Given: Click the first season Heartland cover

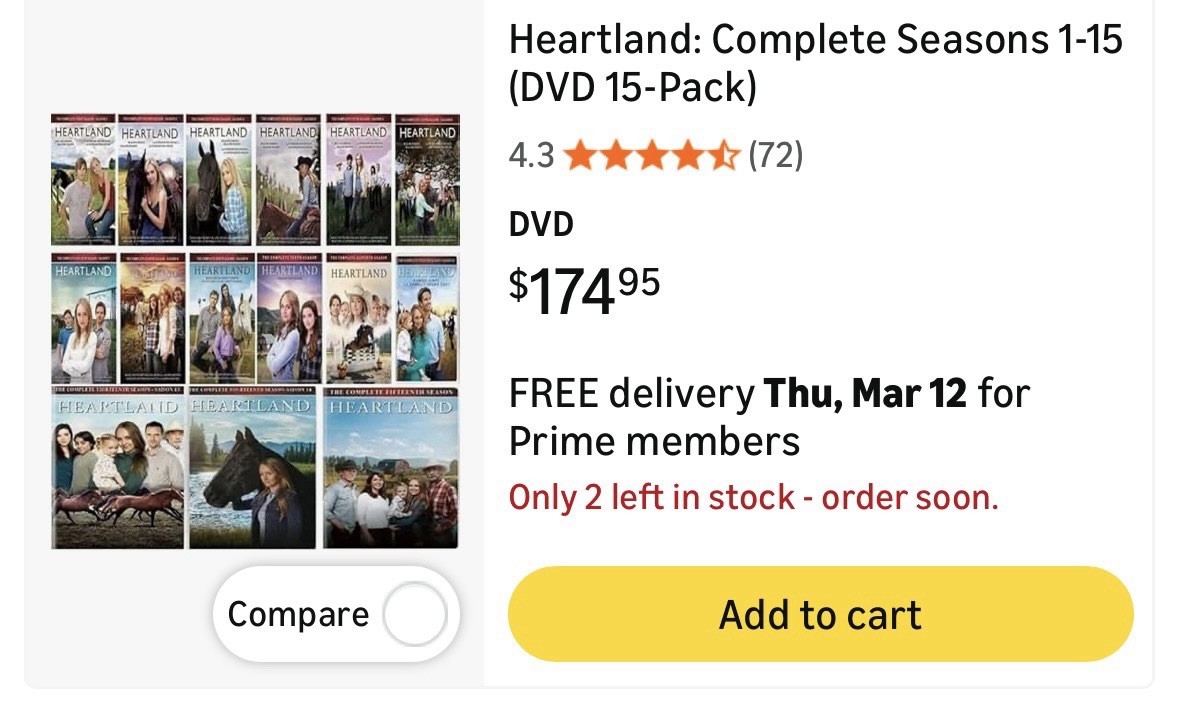Looking at the screenshot, I should point(83,182).
